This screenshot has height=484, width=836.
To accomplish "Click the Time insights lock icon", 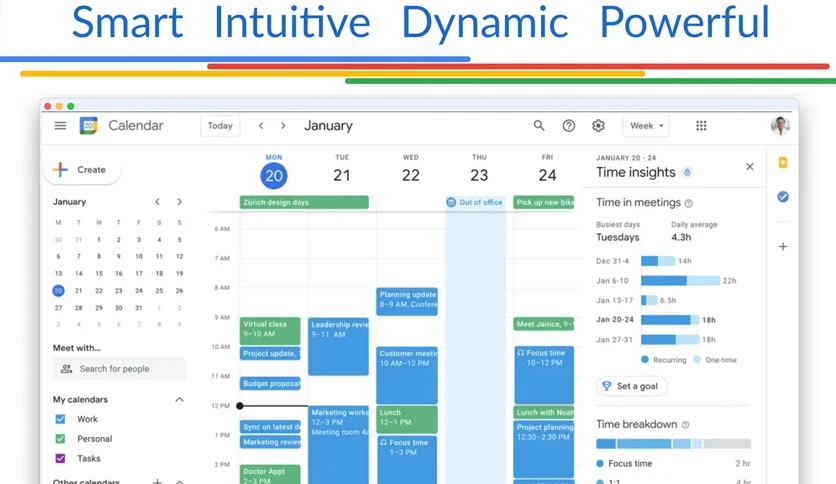I will pos(687,172).
